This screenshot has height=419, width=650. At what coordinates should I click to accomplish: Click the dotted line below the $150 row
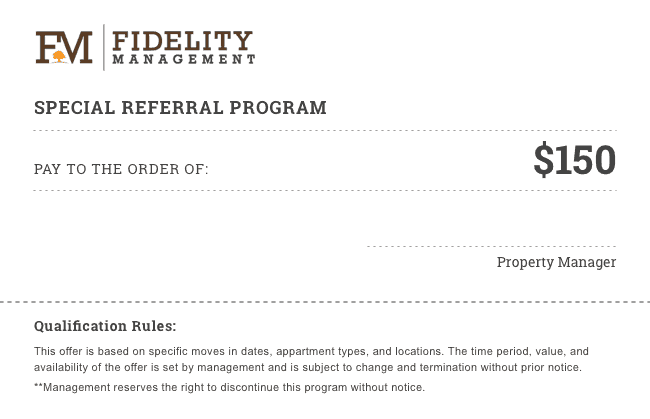(x=325, y=191)
